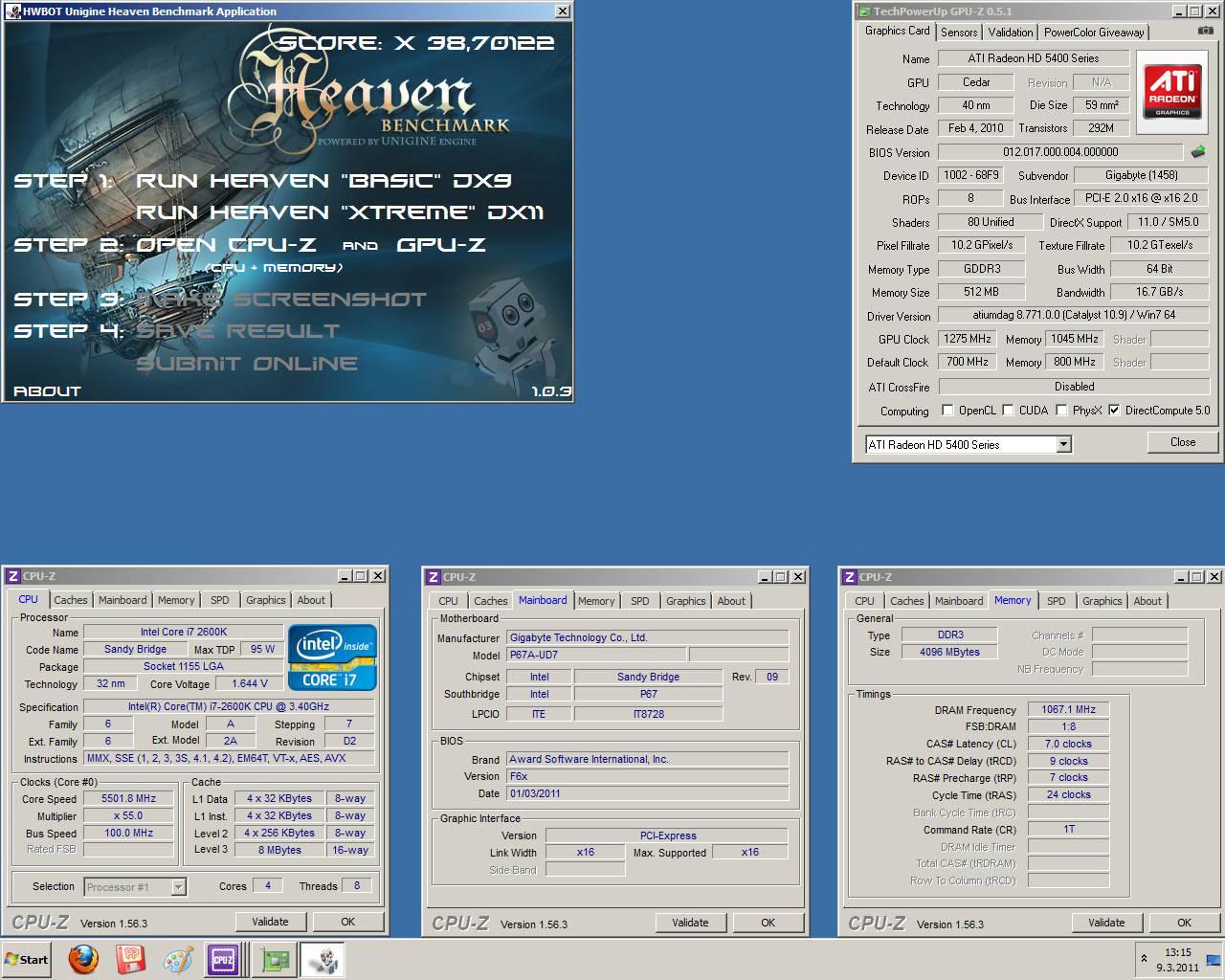1225x980 pixels.
Task: Click the Close button in GPU-Z
Action: pos(1183,442)
